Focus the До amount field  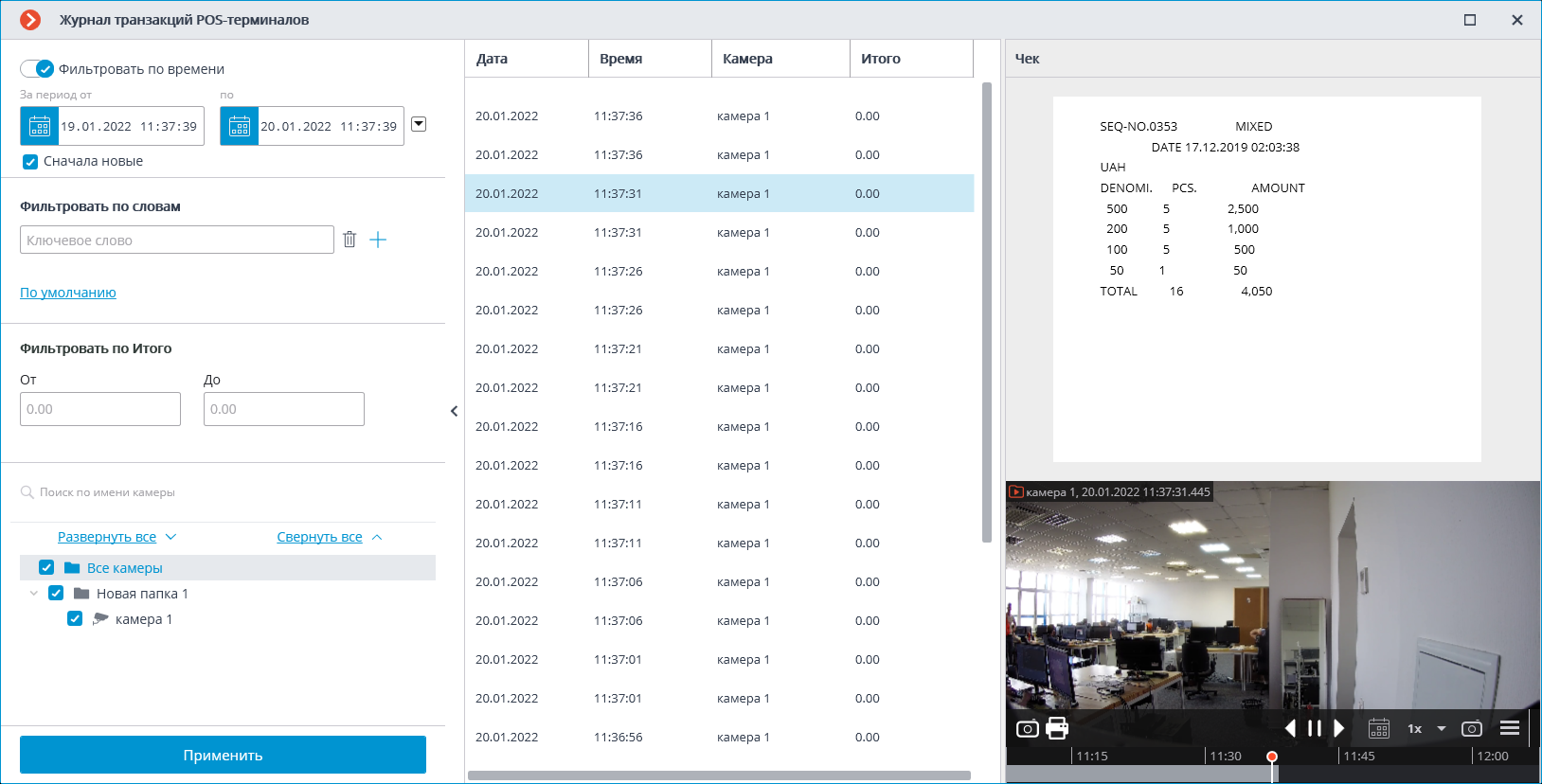(284, 409)
